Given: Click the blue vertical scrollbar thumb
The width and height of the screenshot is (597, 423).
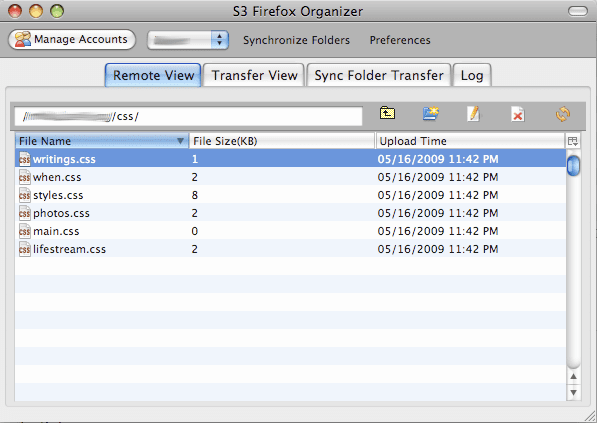Looking at the screenshot, I should pos(573,166).
